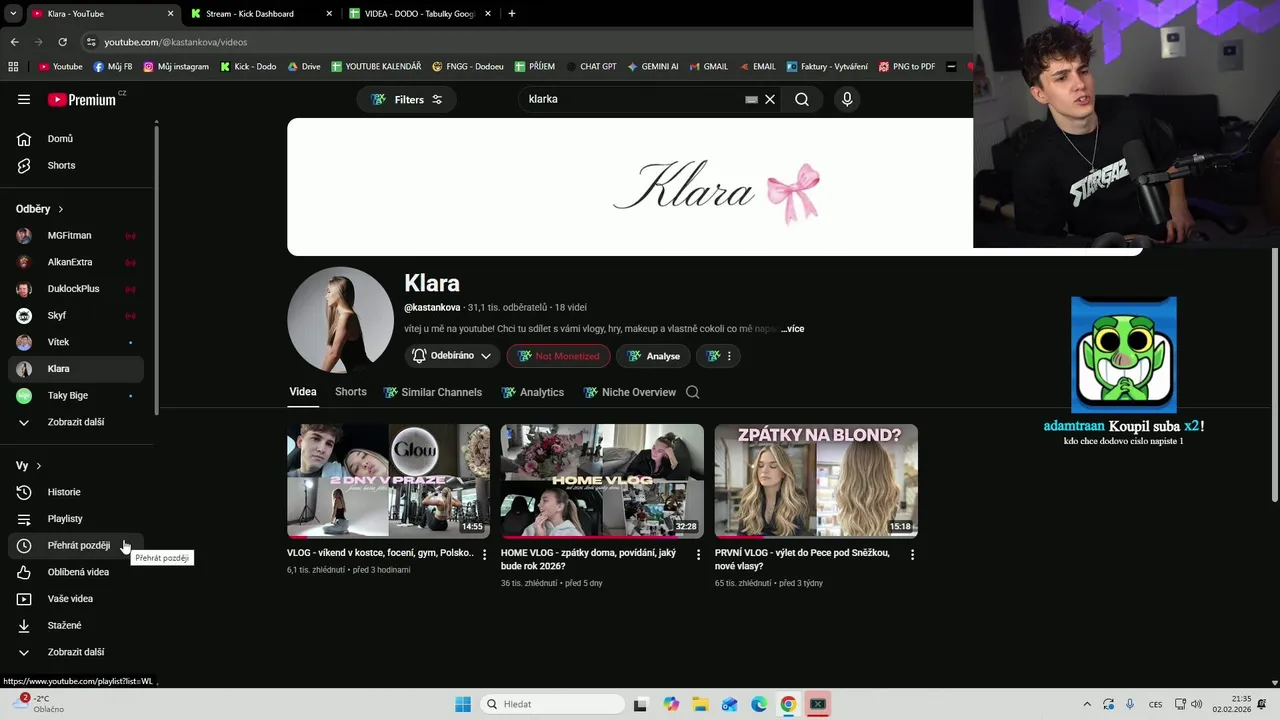
Task: Open the Chrome apps grid in bookmarks bar
Action: coord(13,67)
